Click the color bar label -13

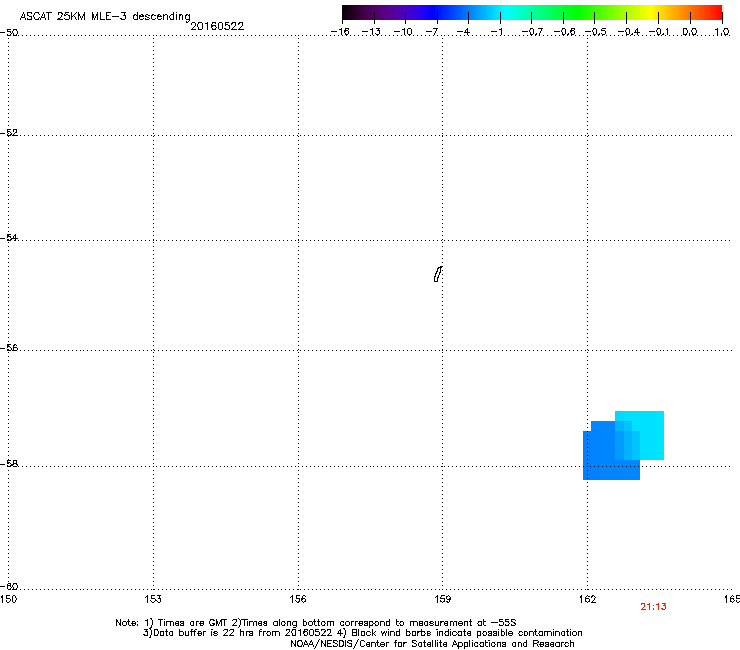pyautogui.click(x=371, y=32)
